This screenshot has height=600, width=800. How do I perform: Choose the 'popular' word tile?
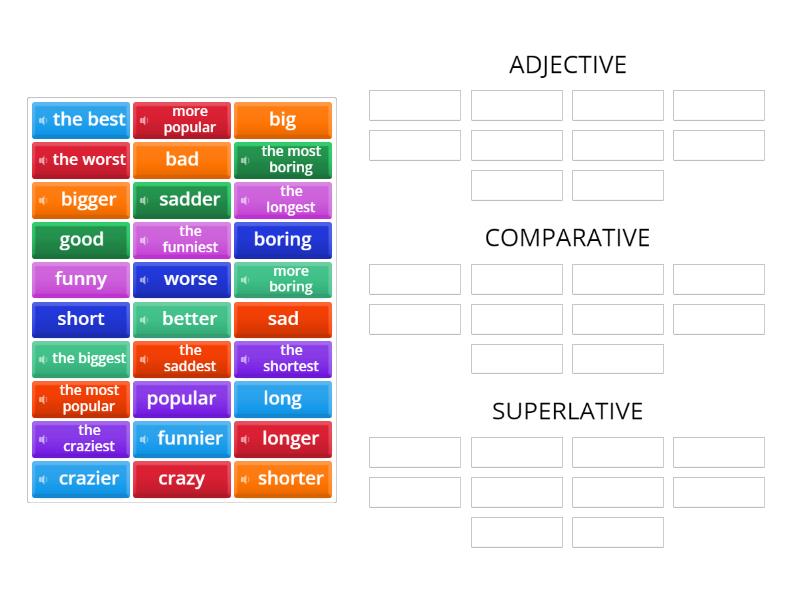tap(182, 399)
